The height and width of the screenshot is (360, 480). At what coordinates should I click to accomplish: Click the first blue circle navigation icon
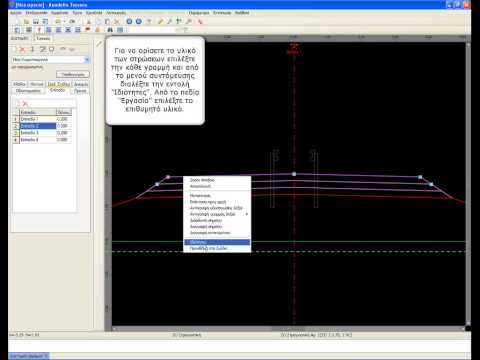pyautogui.click(x=129, y=22)
